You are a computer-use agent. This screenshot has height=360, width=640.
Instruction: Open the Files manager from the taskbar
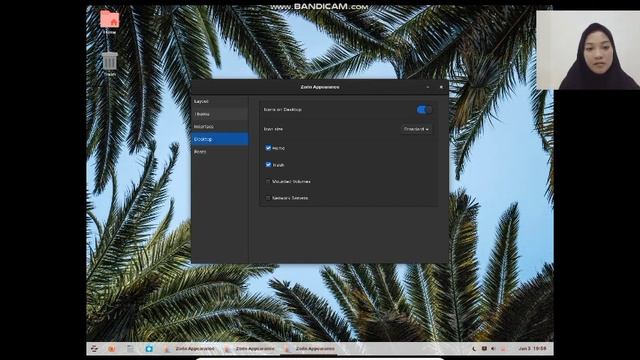coord(130,349)
